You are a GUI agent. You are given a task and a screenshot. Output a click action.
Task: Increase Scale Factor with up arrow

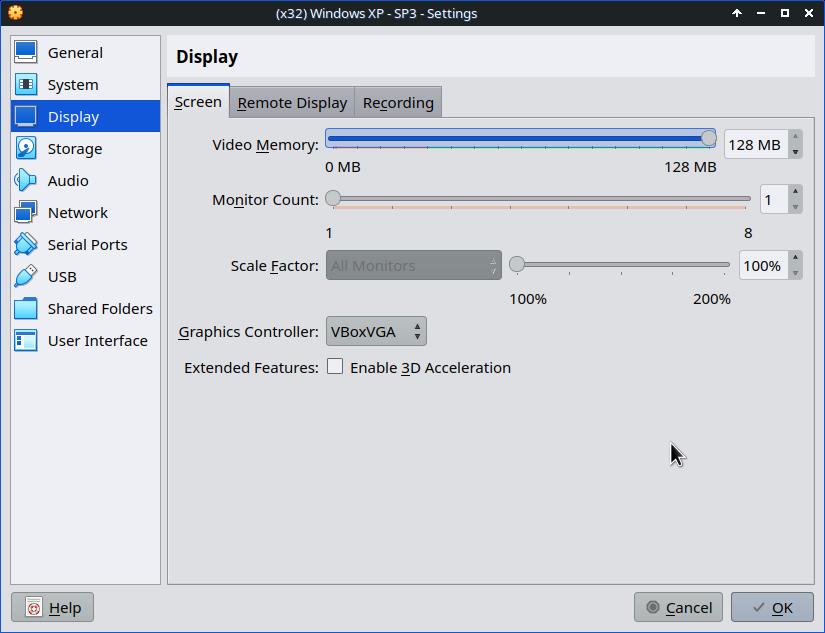795,258
